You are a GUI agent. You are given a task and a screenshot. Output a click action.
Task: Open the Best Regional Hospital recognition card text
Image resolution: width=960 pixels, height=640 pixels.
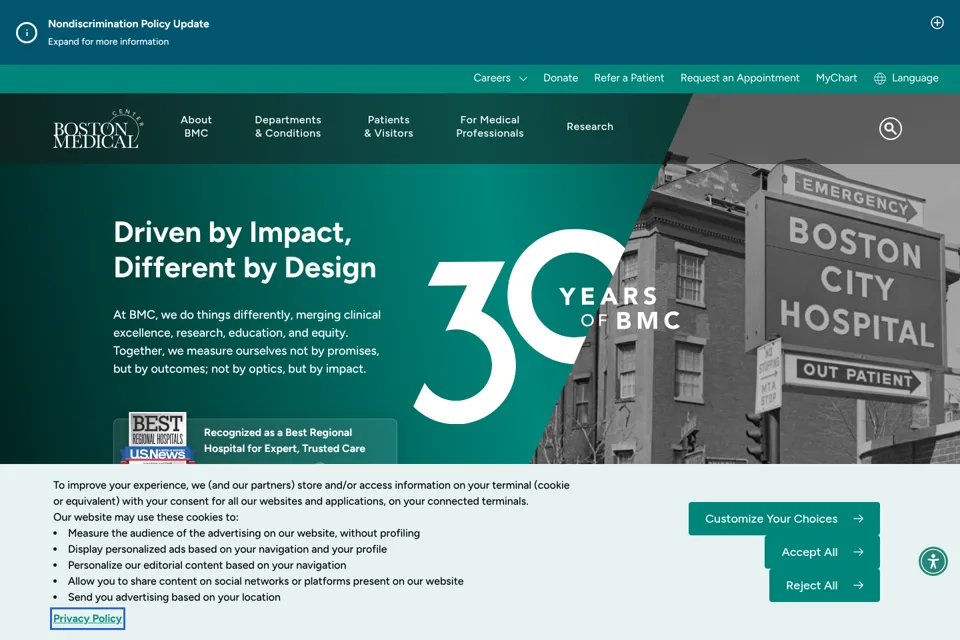[284, 440]
